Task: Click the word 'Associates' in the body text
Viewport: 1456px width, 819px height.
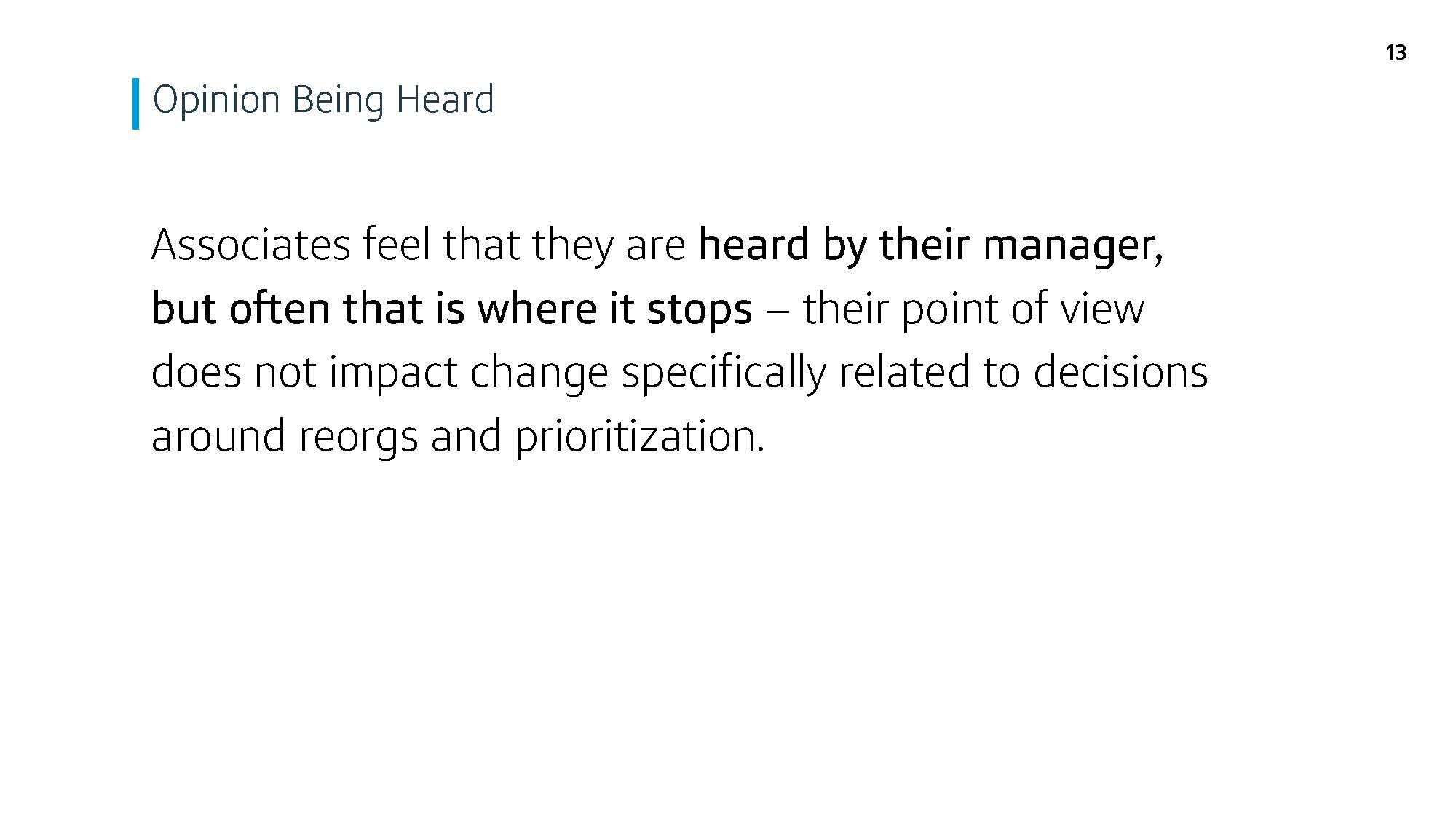Action: pos(251,244)
